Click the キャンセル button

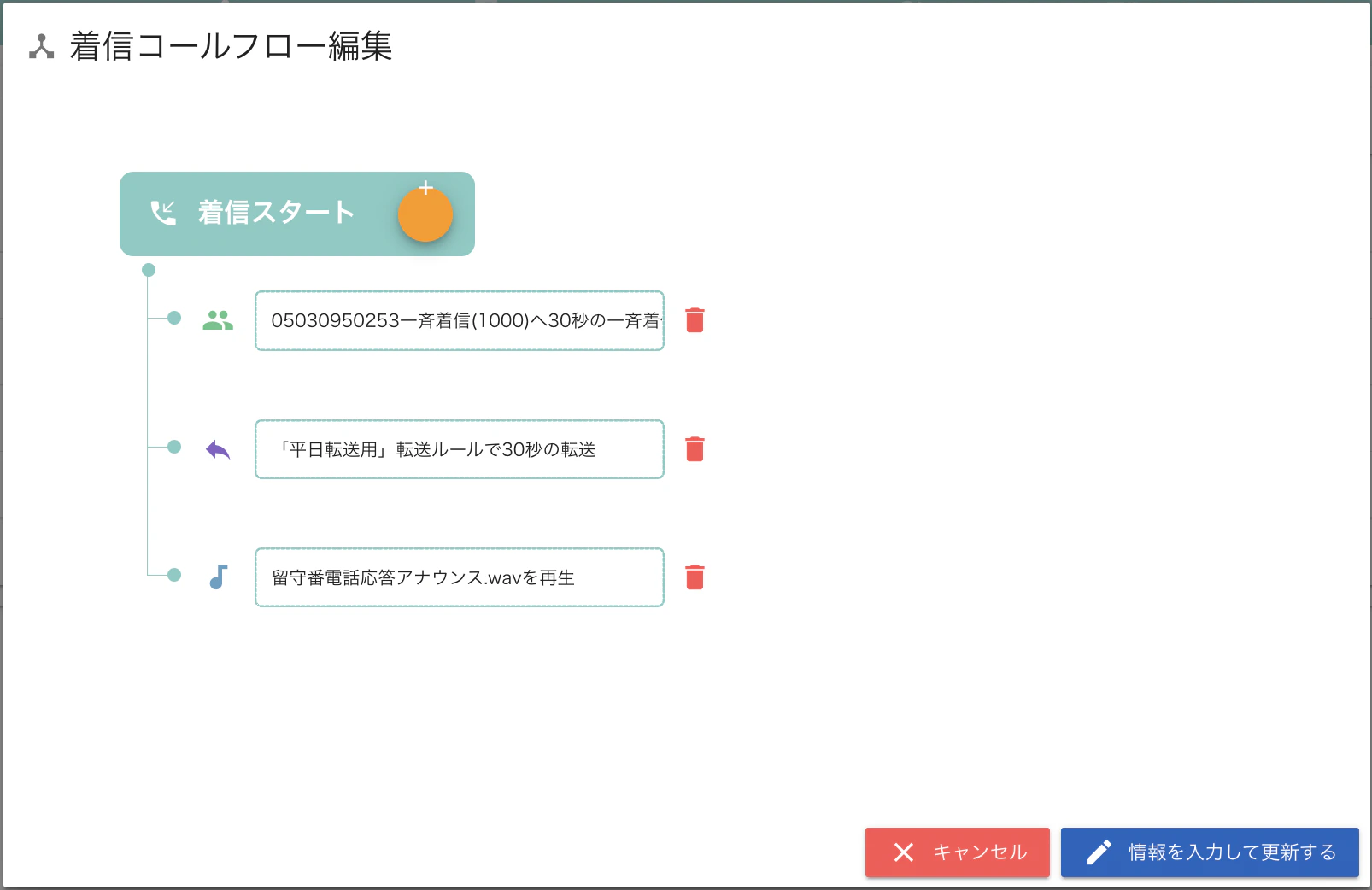tap(958, 852)
